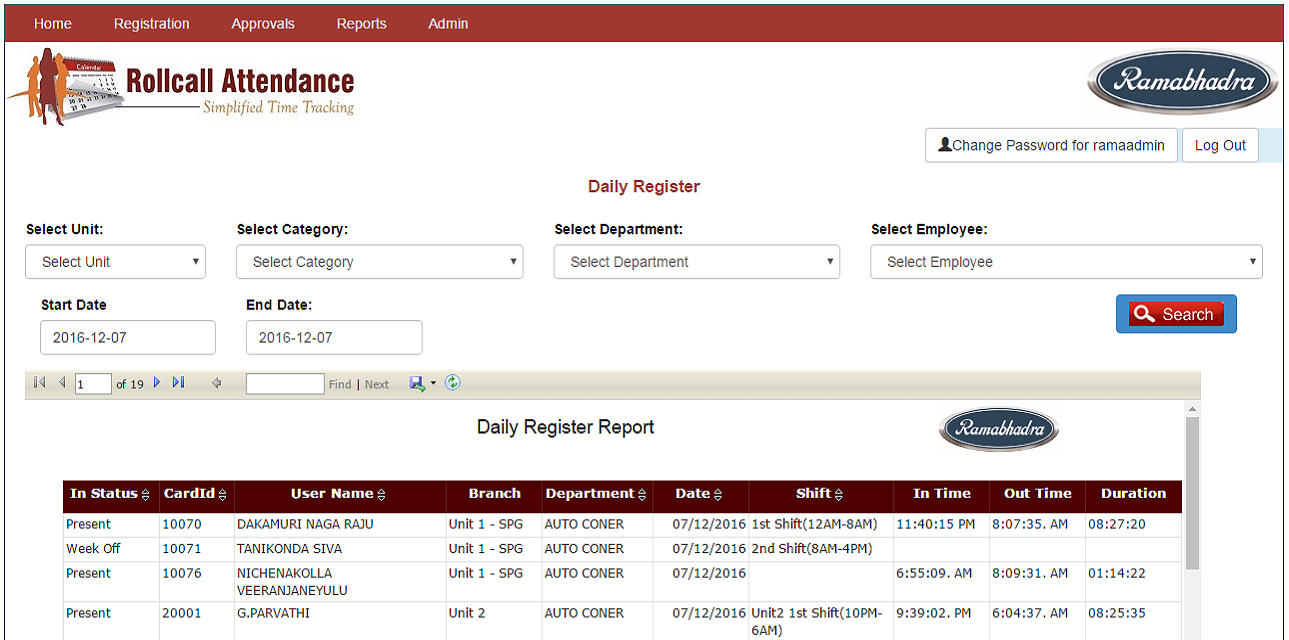
Task: Go to previous report page
Action: coord(62,383)
